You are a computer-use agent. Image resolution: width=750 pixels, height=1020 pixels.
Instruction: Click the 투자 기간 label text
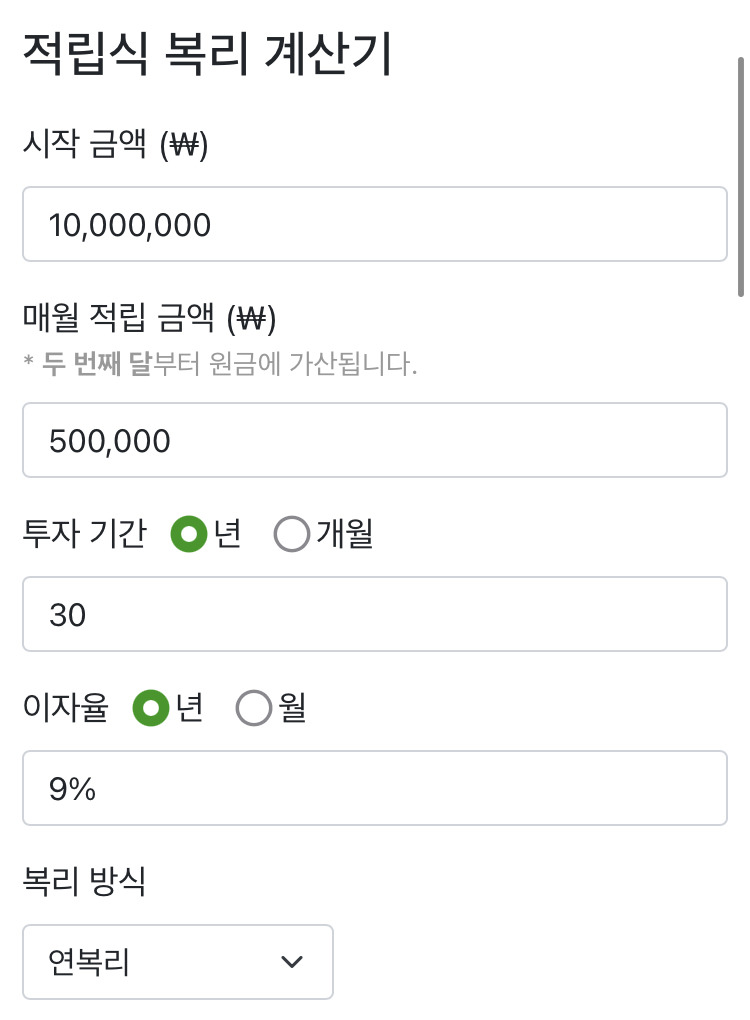84,534
